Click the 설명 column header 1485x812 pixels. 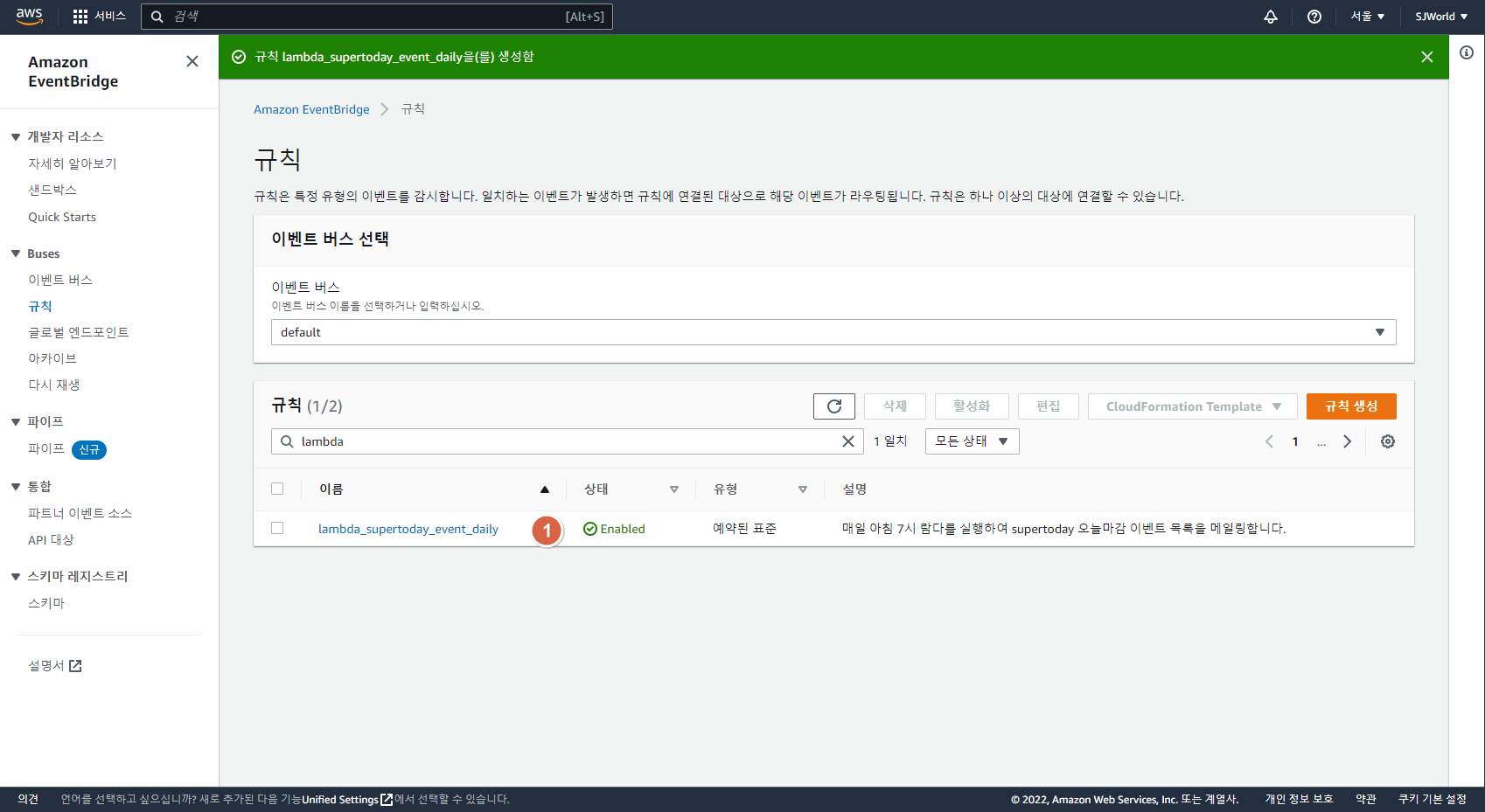point(854,489)
